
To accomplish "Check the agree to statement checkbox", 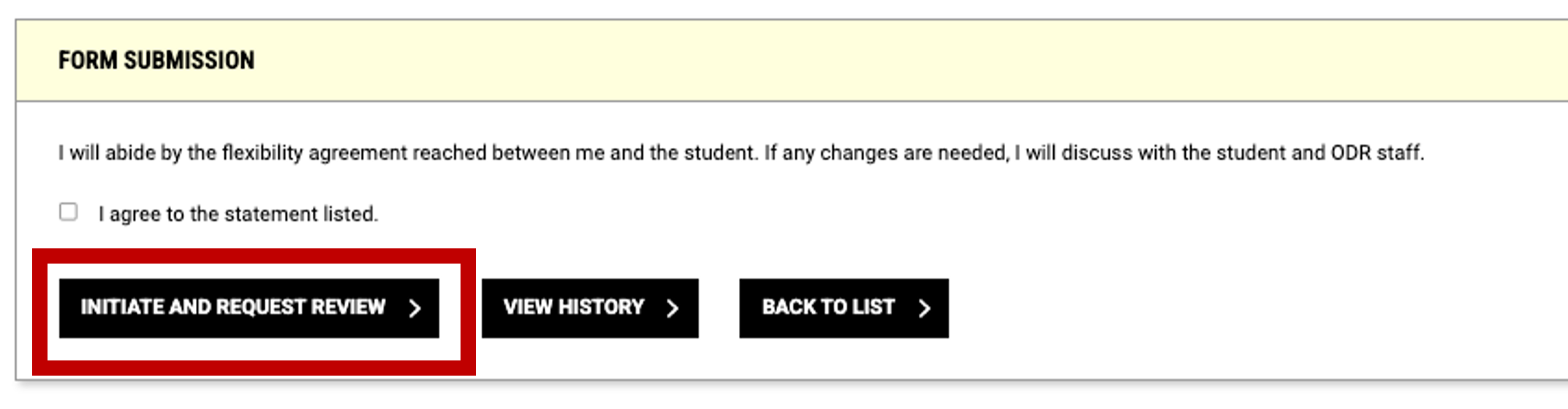I will (x=69, y=212).
